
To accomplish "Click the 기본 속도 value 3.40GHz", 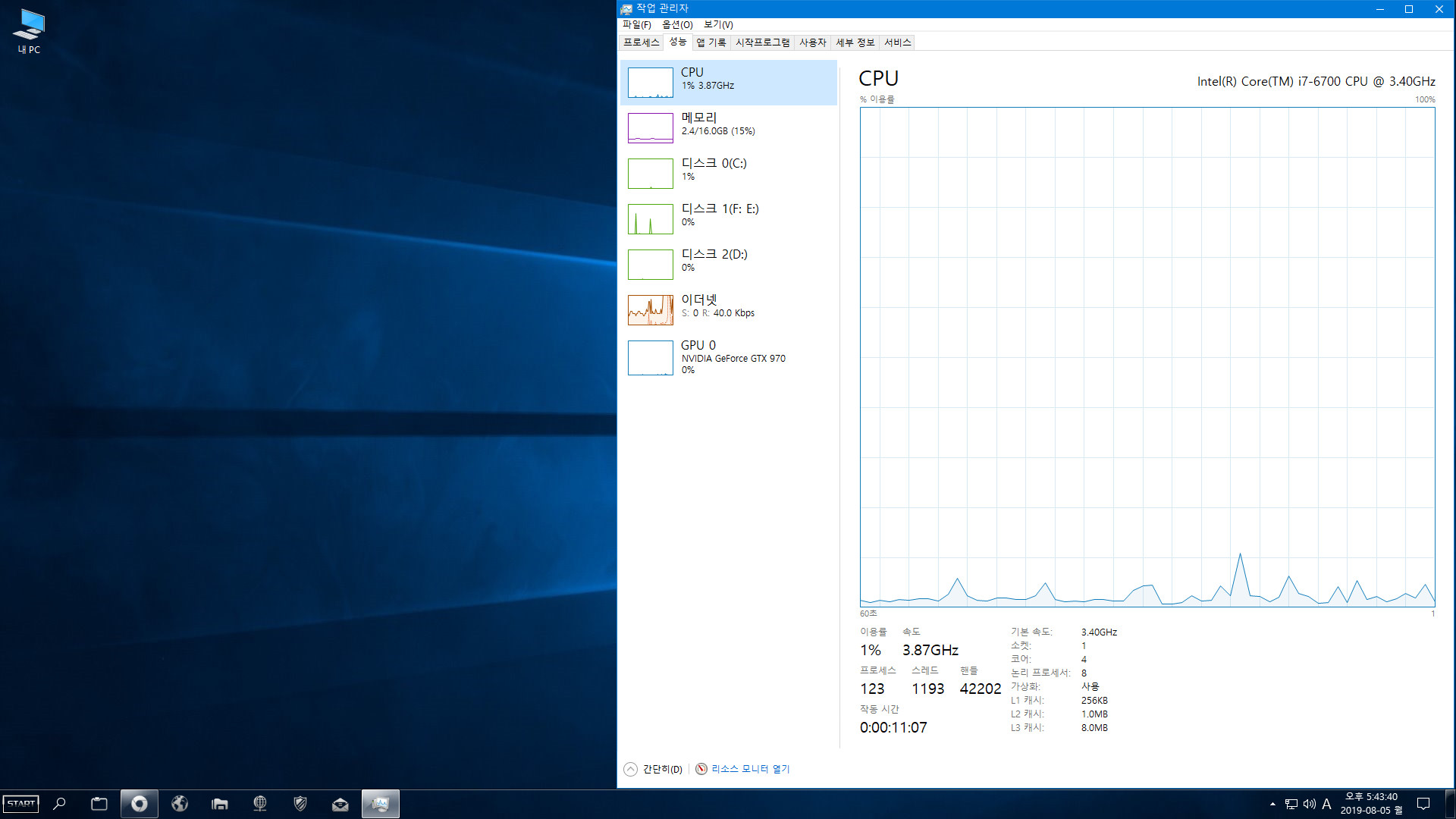I will pos(1099,632).
